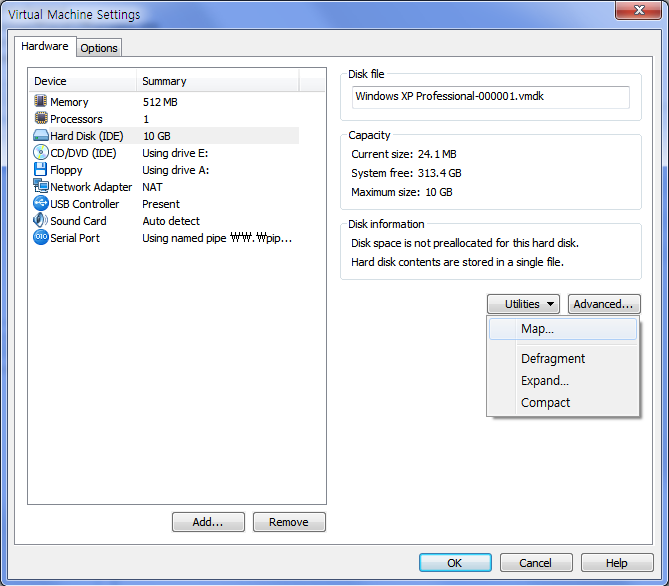669x586 pixels.
Task: Click the Cancel button
Action: point(536,563)
